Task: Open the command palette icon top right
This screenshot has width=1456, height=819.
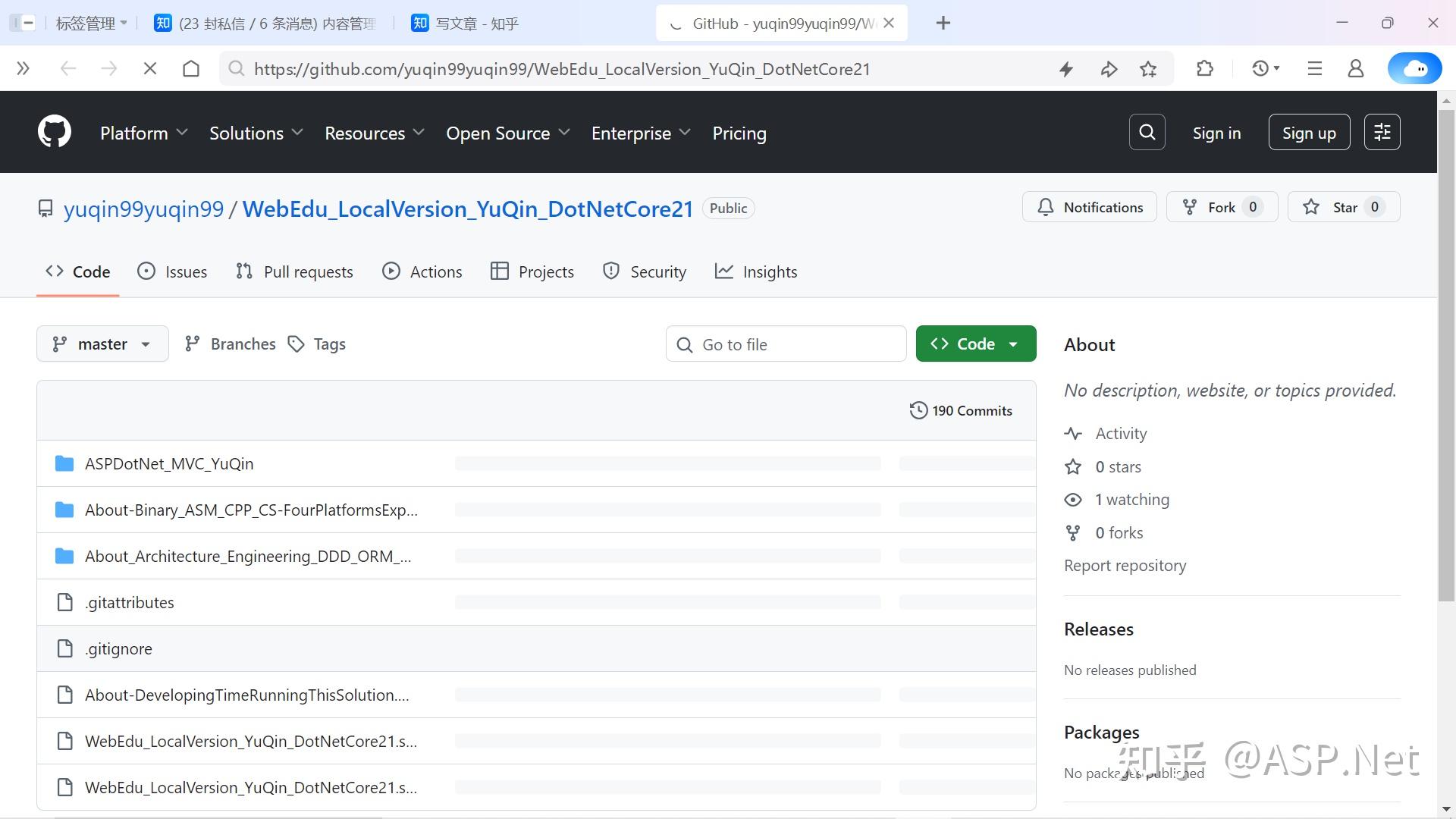Action: tap(1382, 131)
